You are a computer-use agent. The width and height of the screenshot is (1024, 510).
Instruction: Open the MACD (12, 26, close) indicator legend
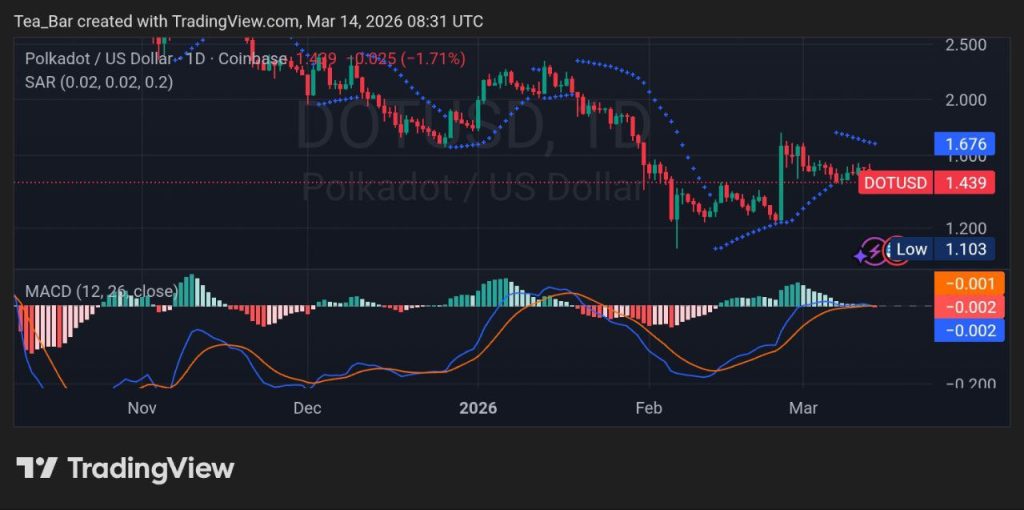(x=100, y=291)
